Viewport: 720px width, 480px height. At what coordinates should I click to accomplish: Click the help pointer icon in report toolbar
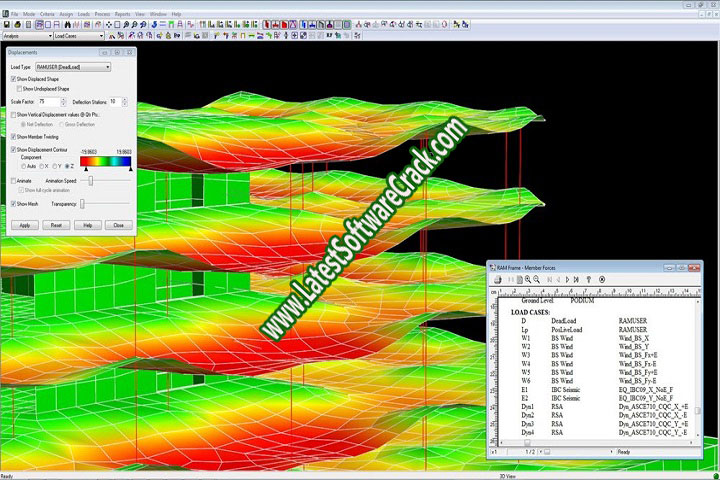click(x=589, y=279)
